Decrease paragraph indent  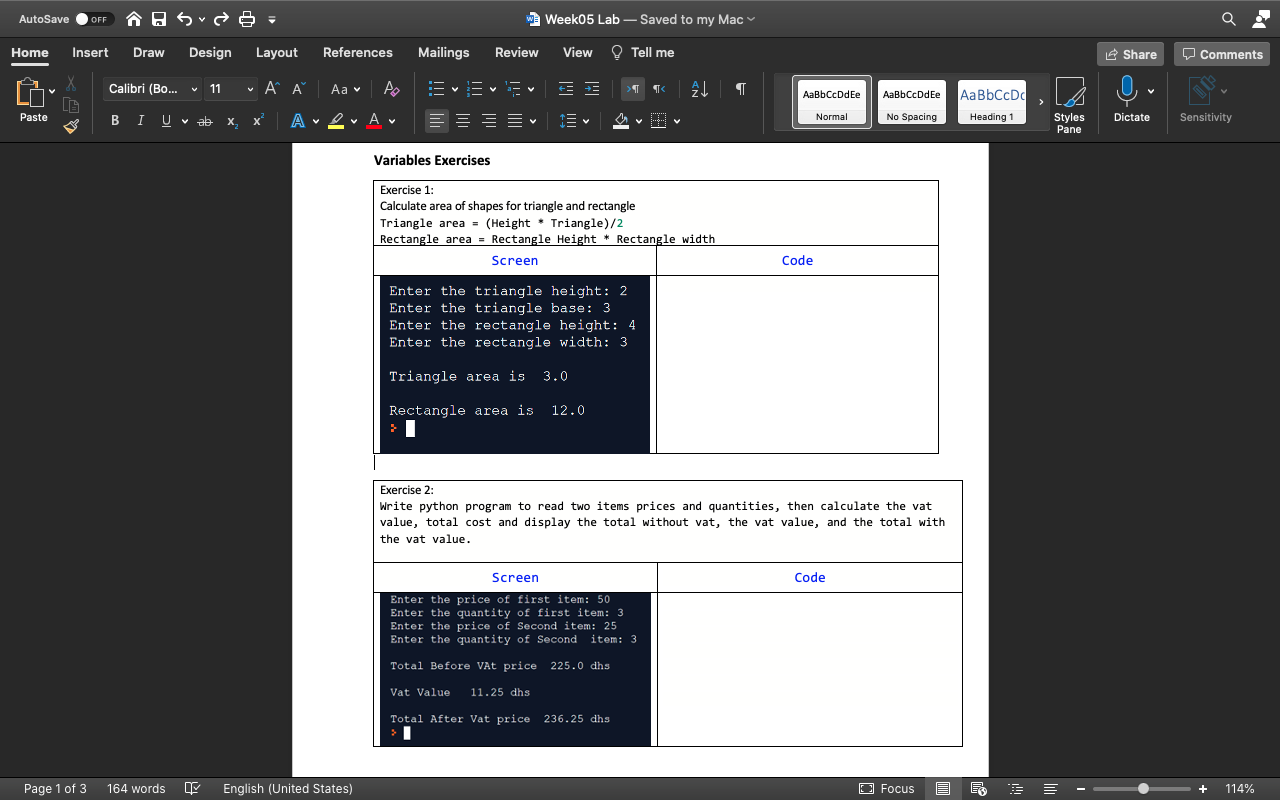(566, 89)
